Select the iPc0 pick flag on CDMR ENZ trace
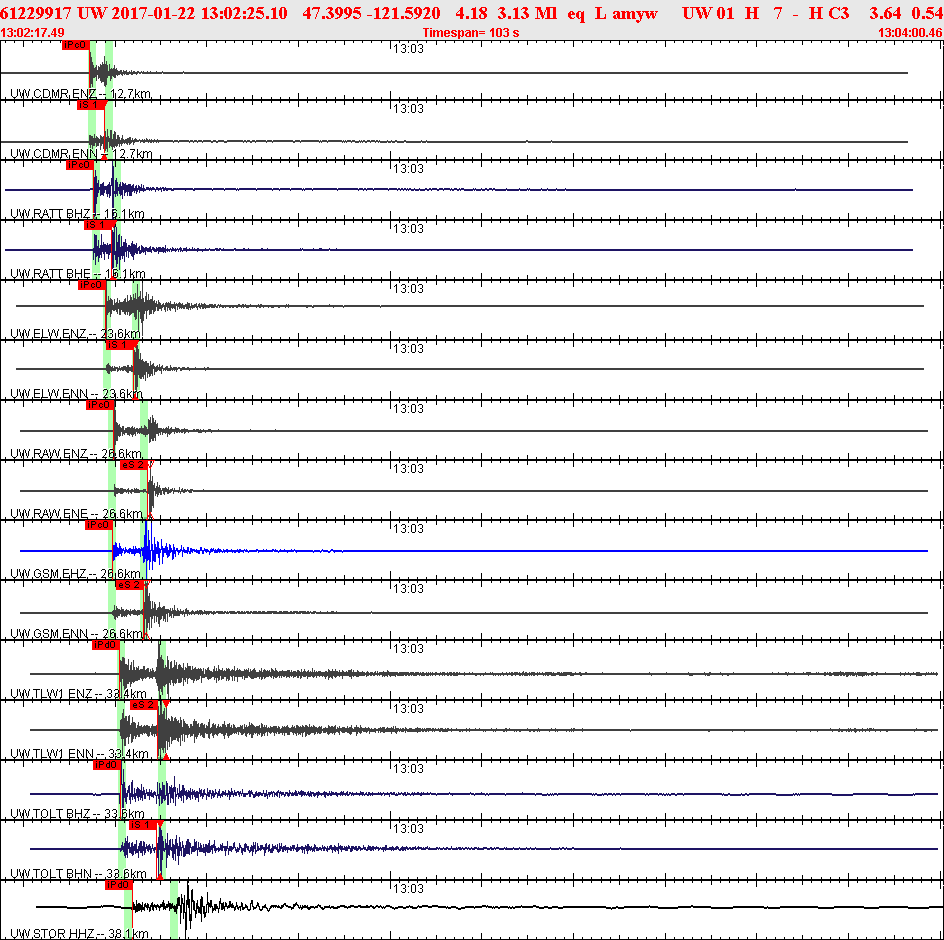Image resolution: width=944 pixels, height=940 pixels. (75, 45)
